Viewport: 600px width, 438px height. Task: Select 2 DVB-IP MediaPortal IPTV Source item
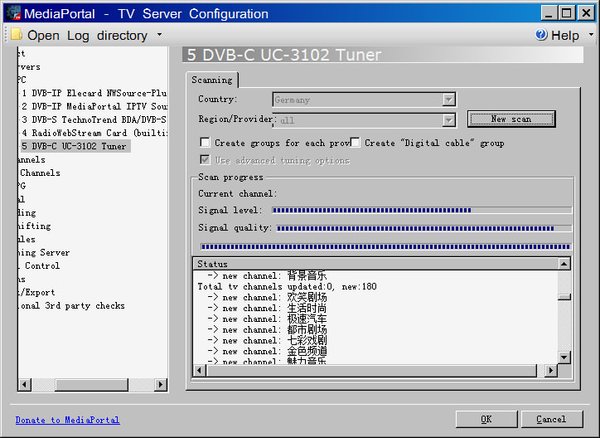pyautogui.click(x=94, y=106)
